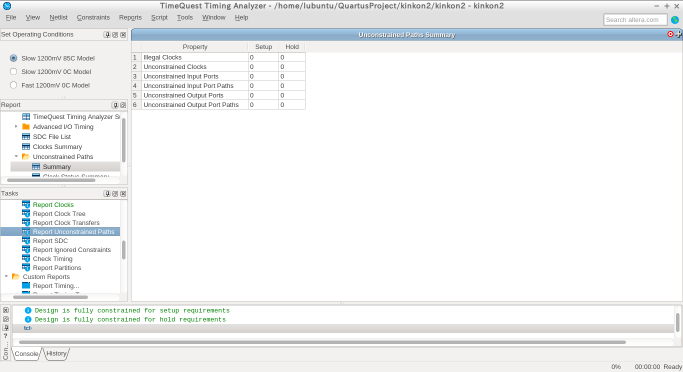This screenshot has width=683, height=372.
Task: Close the Unconstrained Paths Summary report with red icon
Action: (670, 34)
